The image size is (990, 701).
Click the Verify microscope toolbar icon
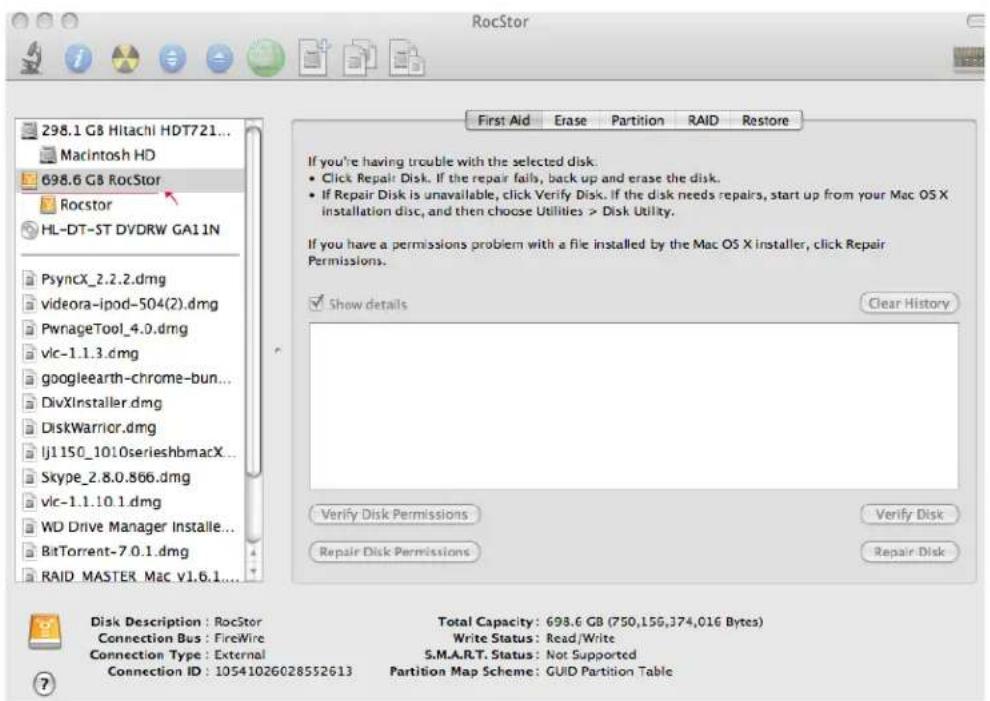(x=32, y=58)
